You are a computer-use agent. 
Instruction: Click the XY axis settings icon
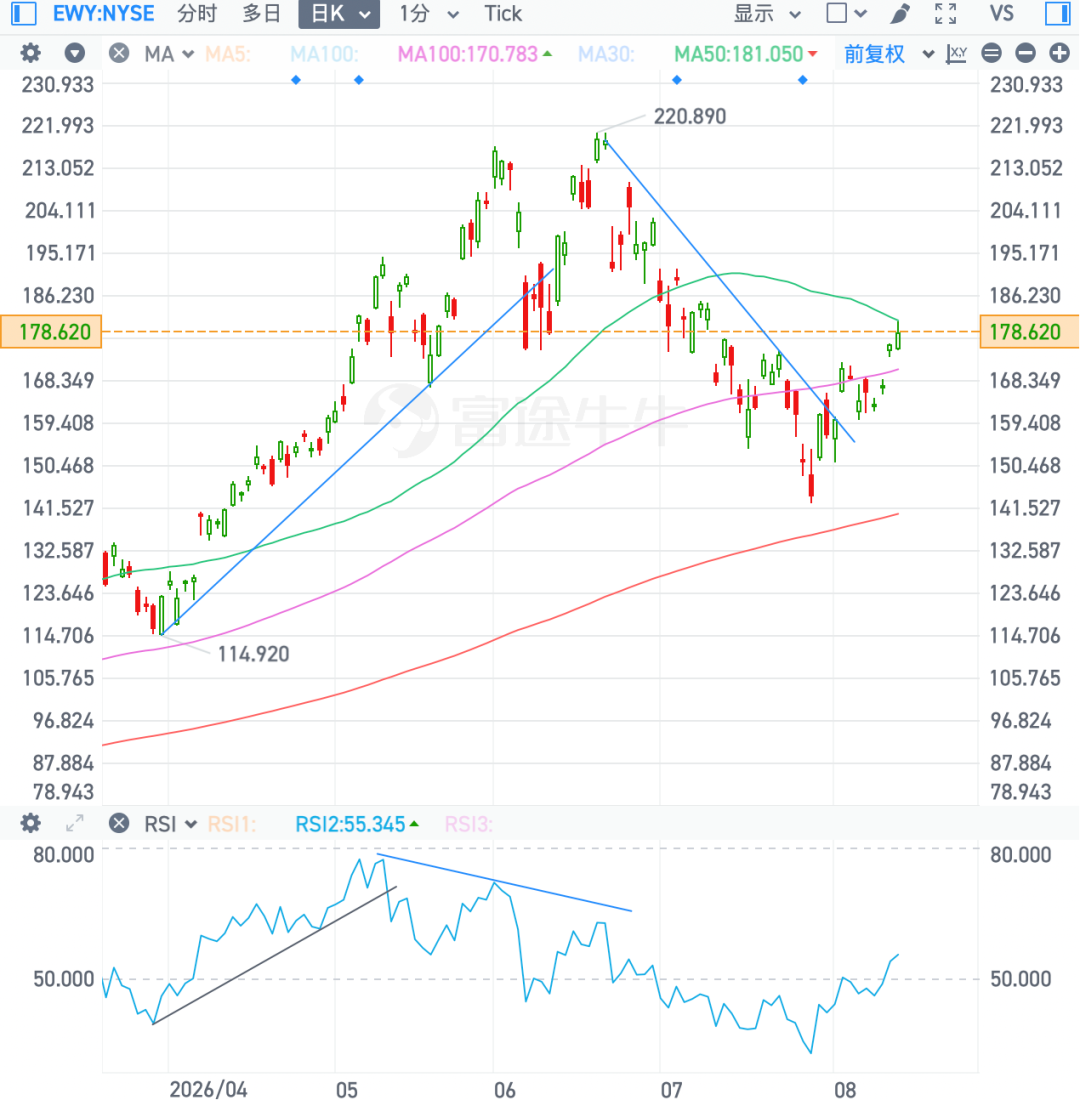point(956,53)
